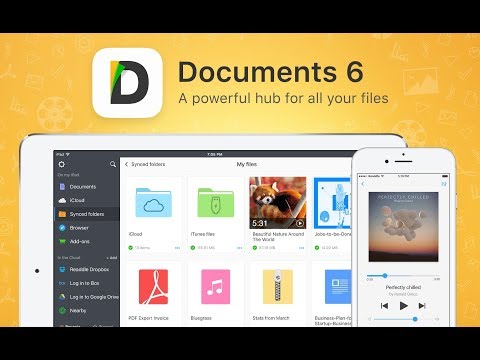Open the playlist icon on iPhone player

pyautogui.click(x=444, y=184)
